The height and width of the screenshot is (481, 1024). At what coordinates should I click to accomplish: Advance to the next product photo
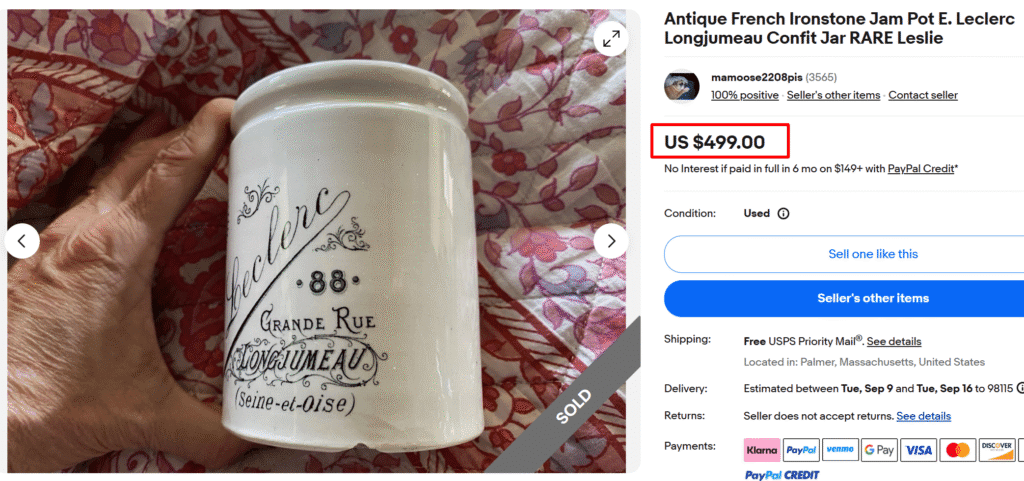tap(610, 241)
